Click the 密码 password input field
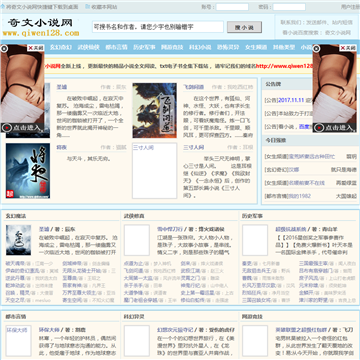360x360 pixels. [289, 7]
